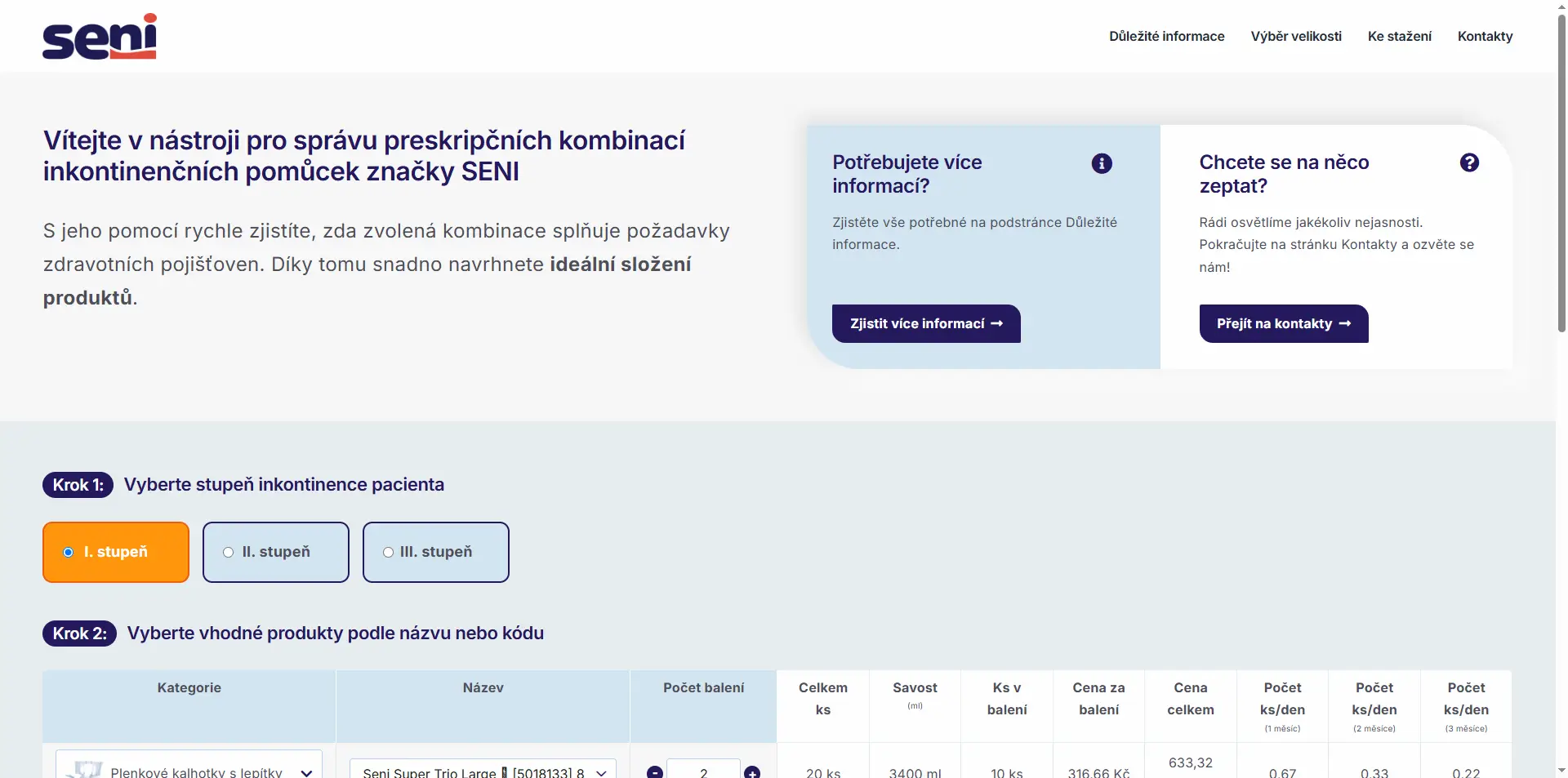This screenshot has width=1568, height=778.
Task: Click heading Chcete se na něco zeptat?
Action: coord(1284,174)
